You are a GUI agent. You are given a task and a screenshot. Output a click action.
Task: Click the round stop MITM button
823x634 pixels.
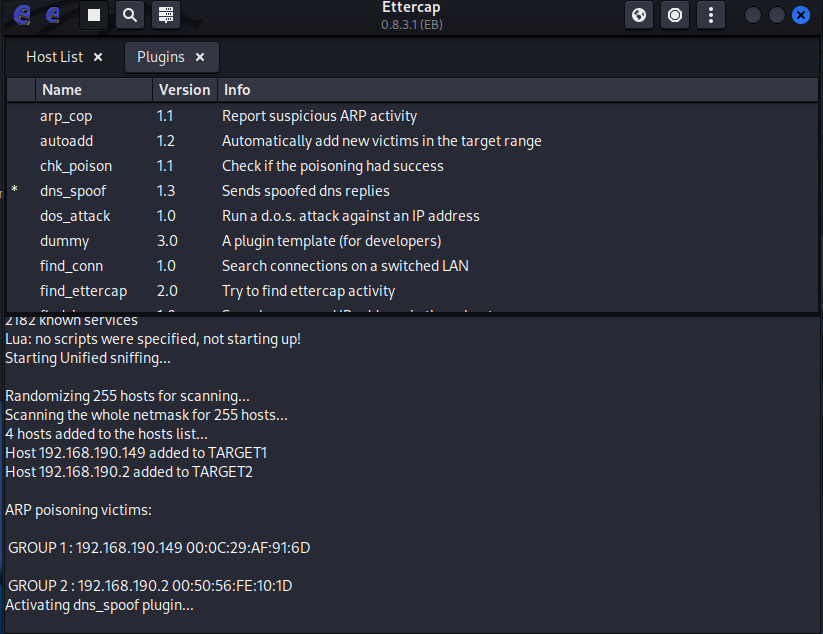675,15
